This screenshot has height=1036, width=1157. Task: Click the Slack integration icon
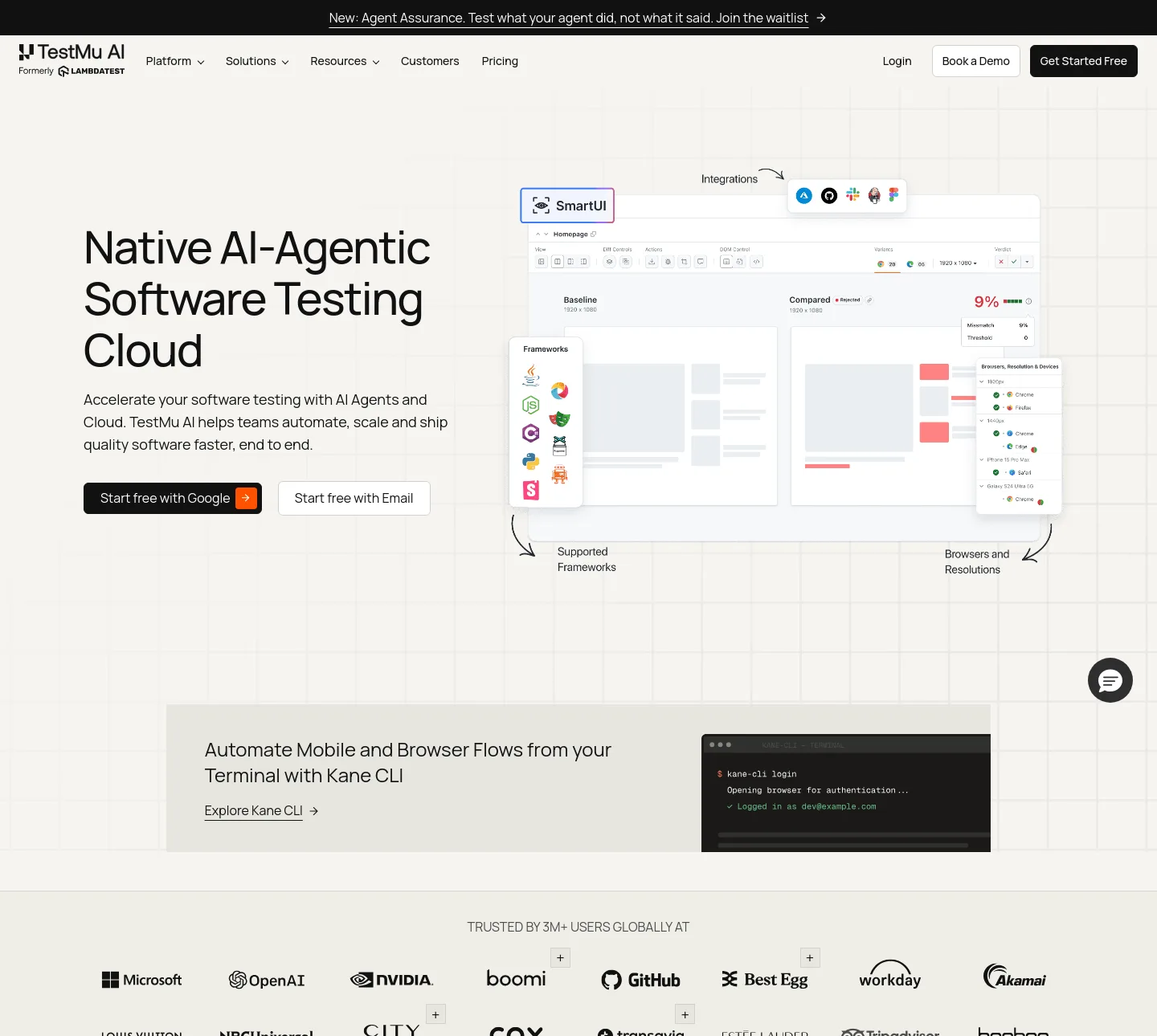852,194
